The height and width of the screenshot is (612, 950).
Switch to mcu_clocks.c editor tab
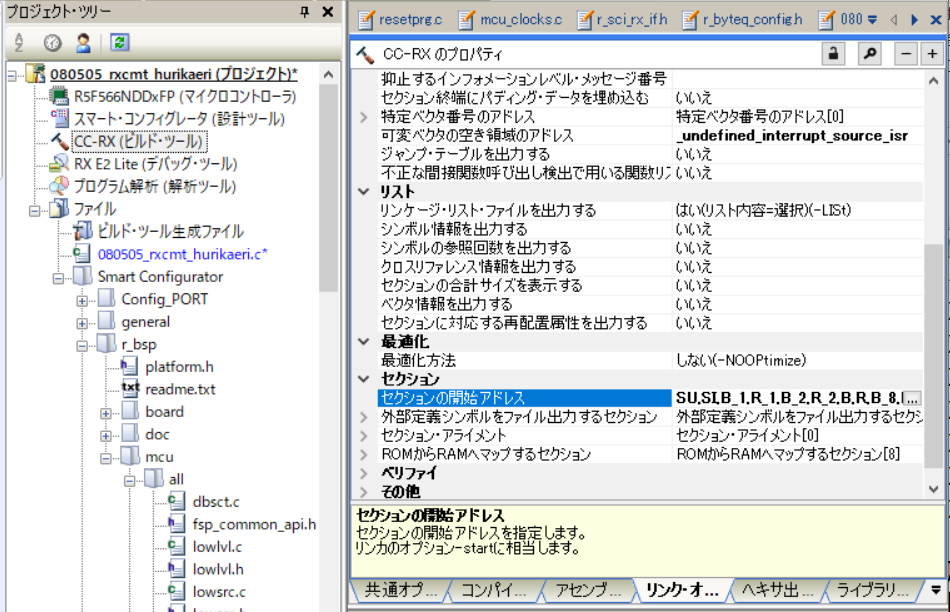tap(510, 19)
